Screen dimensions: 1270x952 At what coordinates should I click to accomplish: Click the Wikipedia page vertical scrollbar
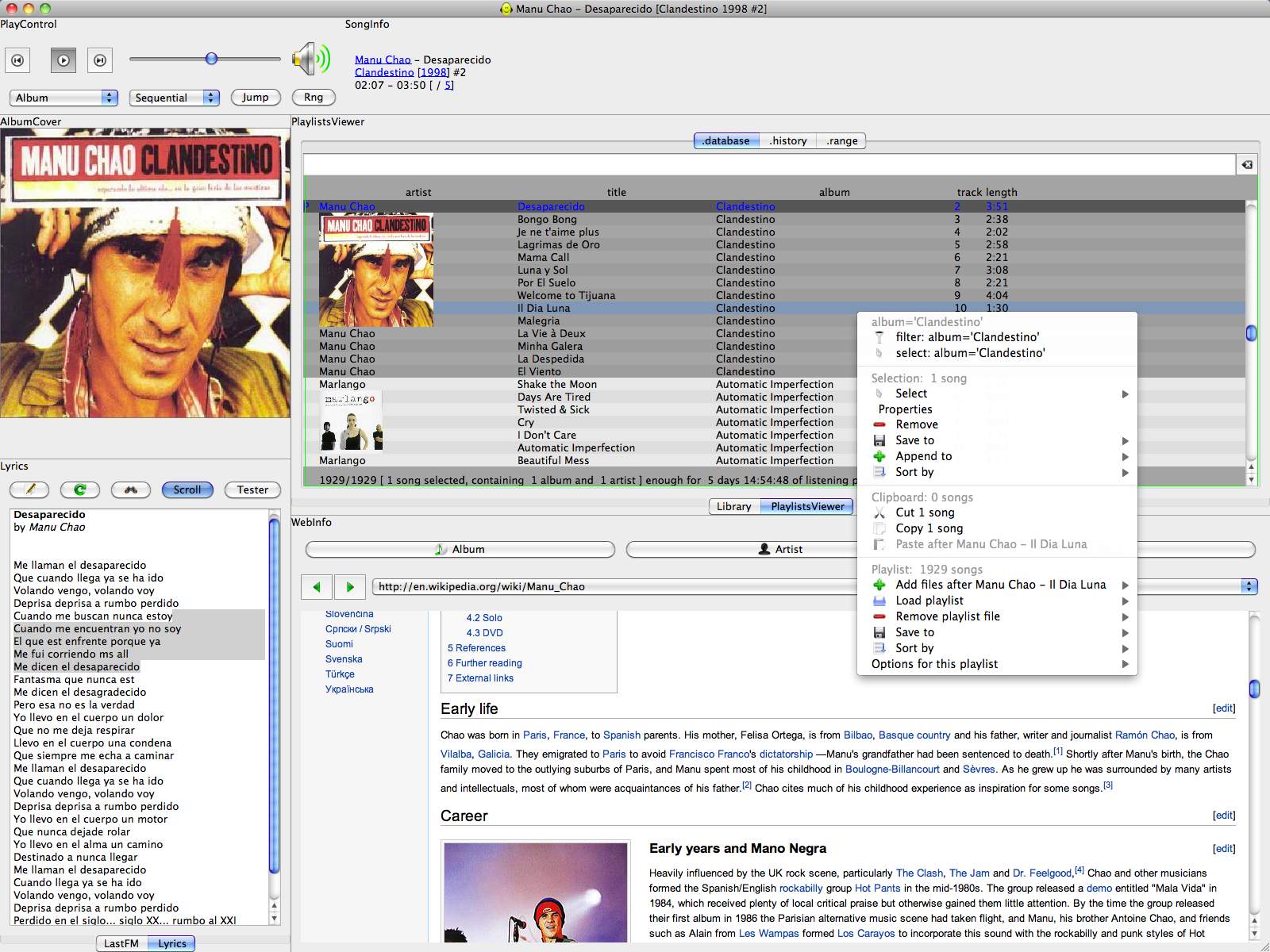pos(1254,689)
